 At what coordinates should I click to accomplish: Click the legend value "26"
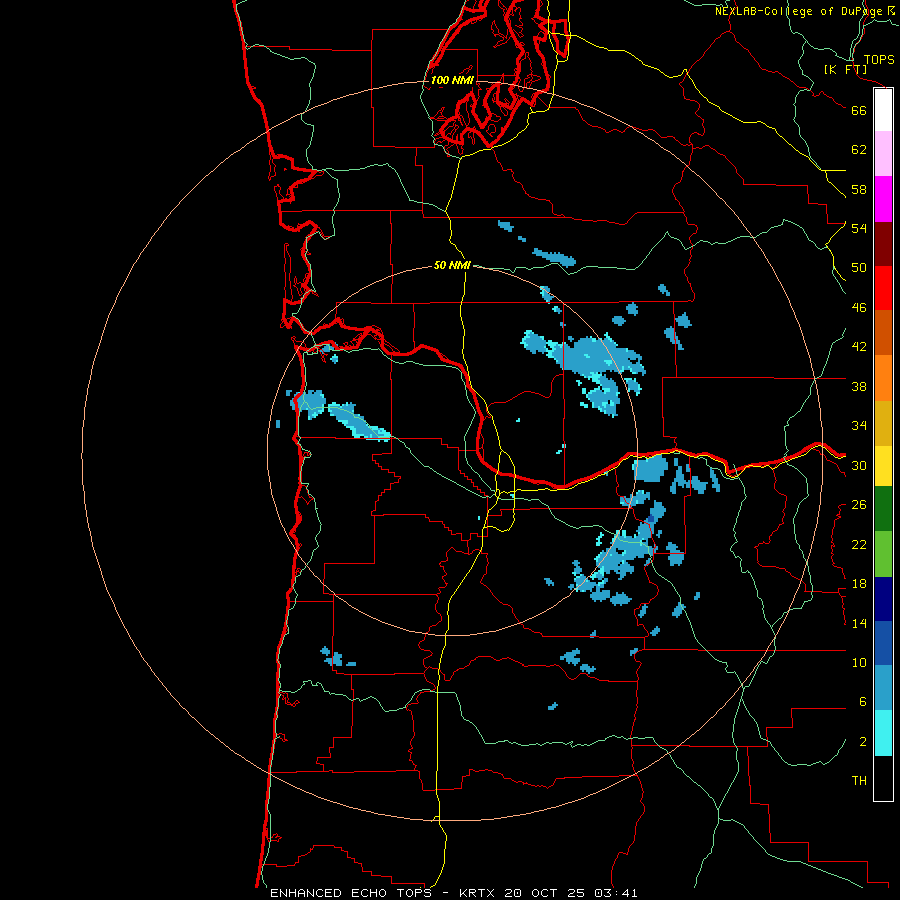[859, 505]
